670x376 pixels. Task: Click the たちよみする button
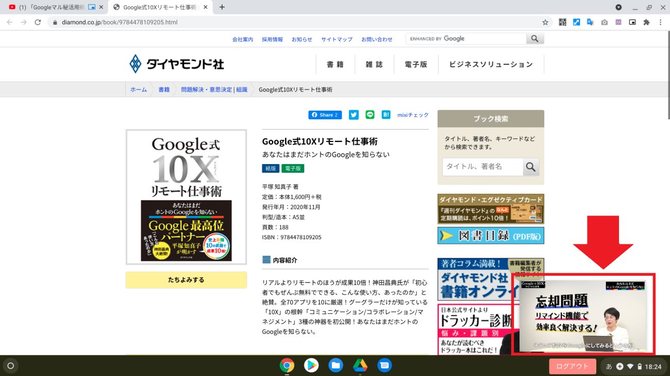(x=186, y=280)
